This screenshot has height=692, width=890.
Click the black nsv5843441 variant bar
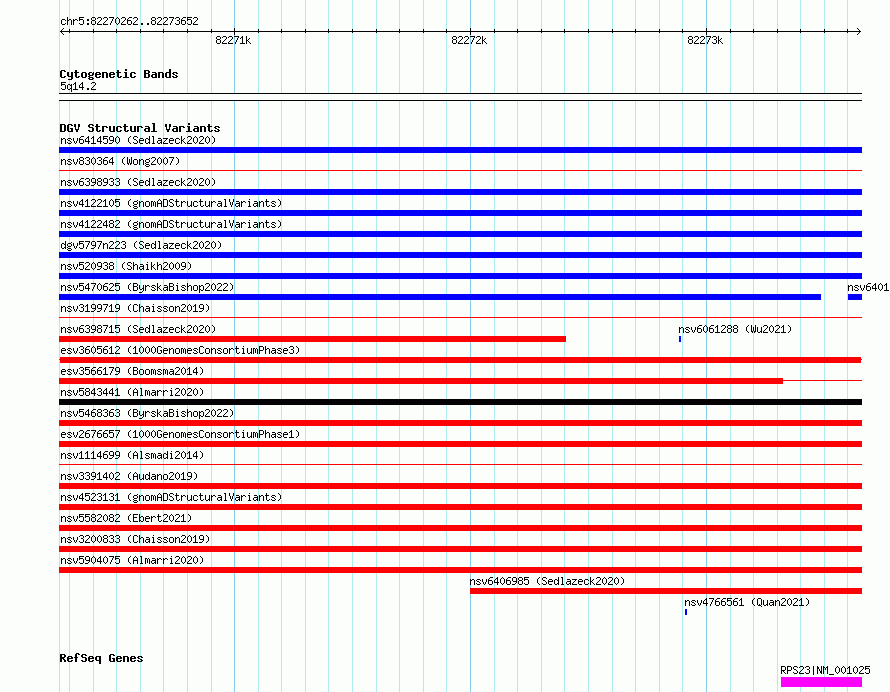click(460, 402)
